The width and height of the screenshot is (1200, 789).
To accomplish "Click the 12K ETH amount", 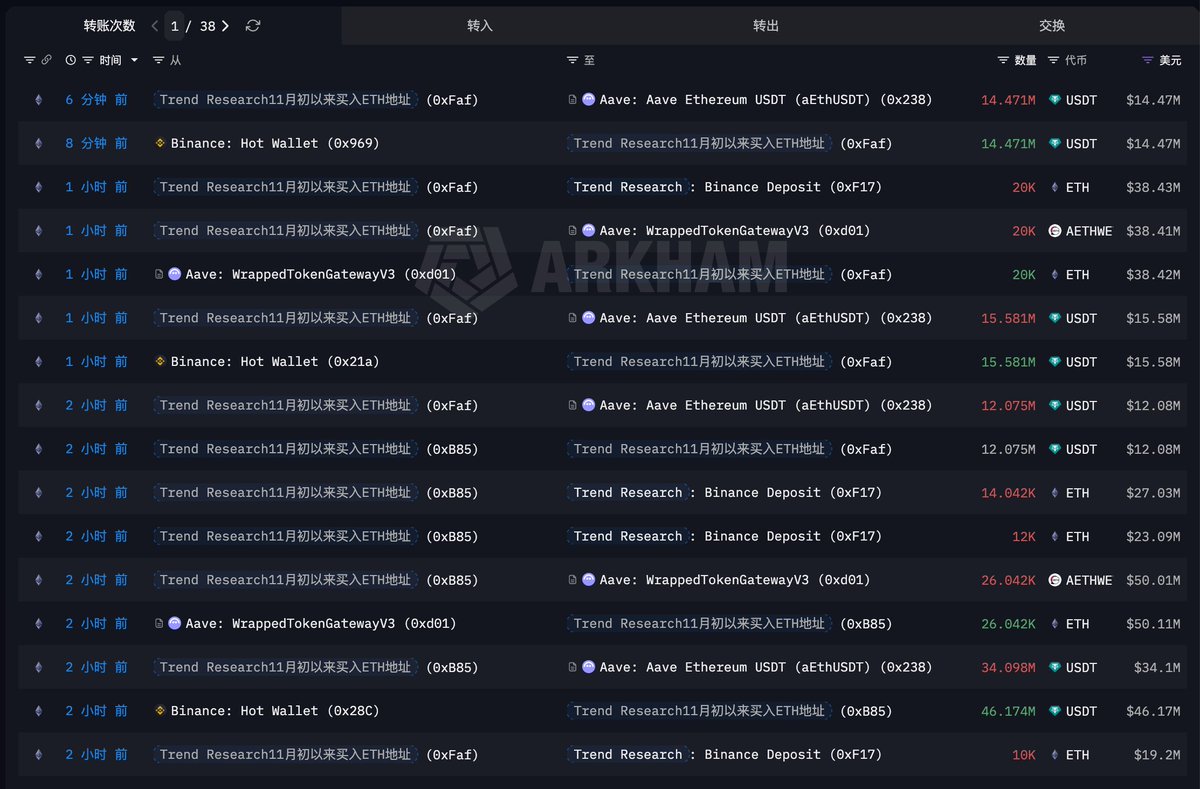I will (x=1023, y=536).
